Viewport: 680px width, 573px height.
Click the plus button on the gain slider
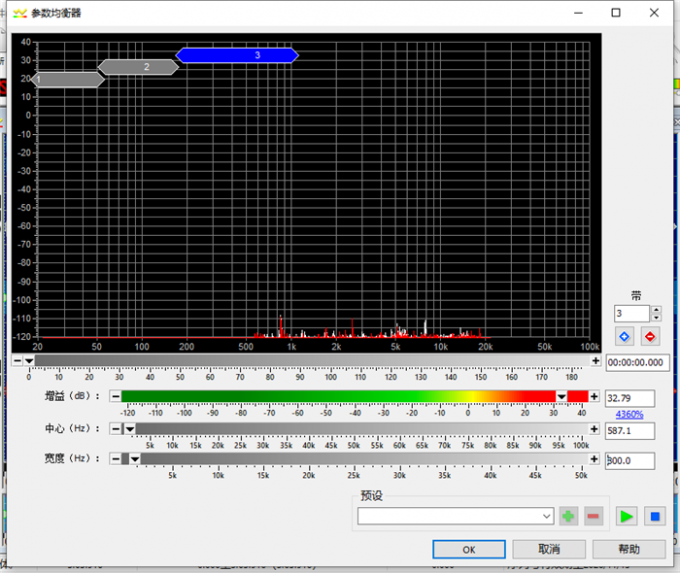pyautogui.click(x=595, y=397)
